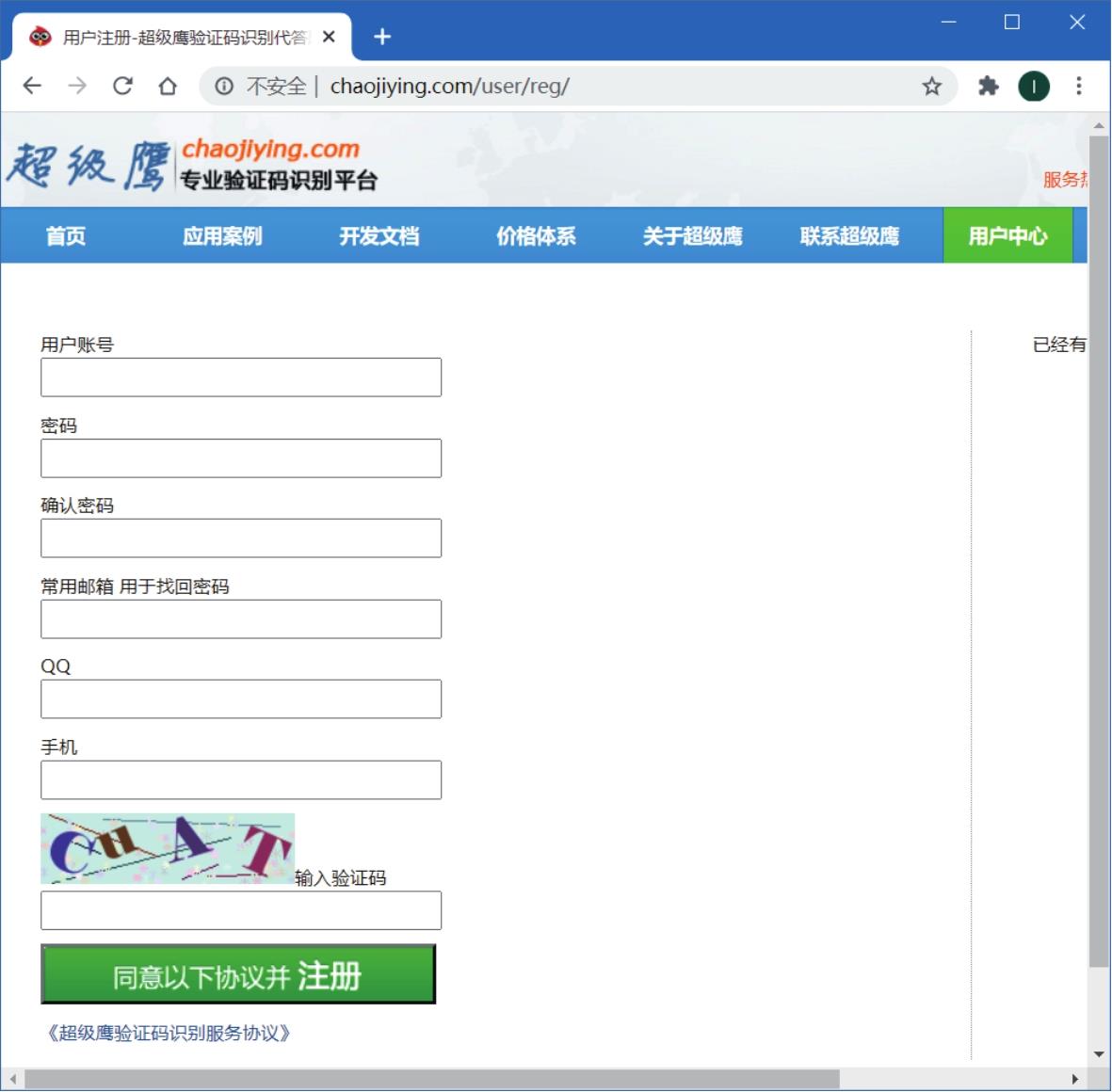Open the 价格体系 menu item

[x=536, y=236]
